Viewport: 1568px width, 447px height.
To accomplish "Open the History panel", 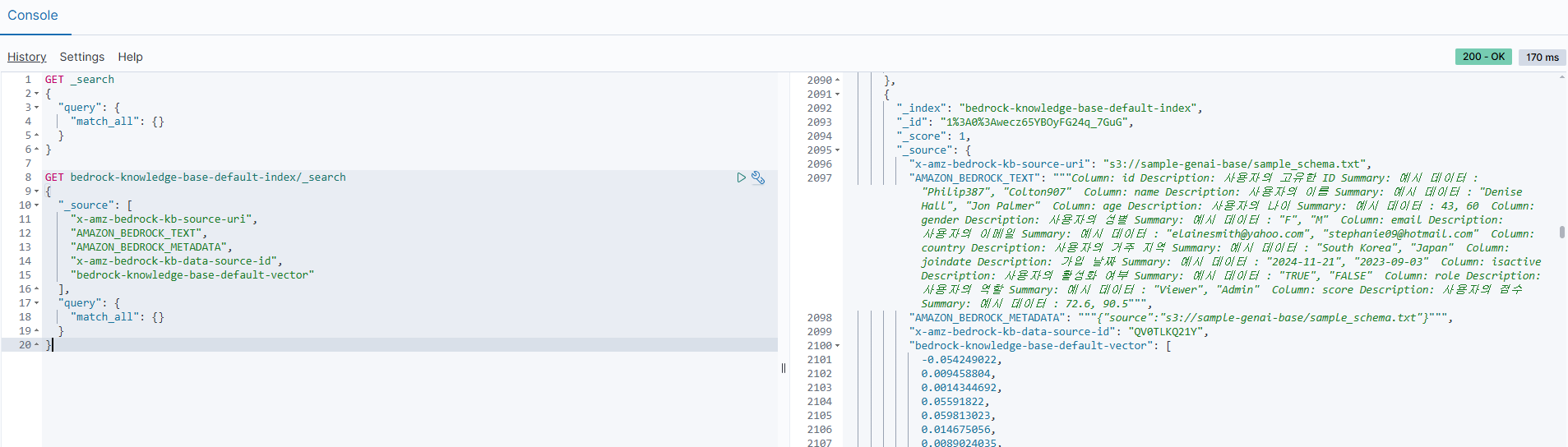I will [27, 57].
